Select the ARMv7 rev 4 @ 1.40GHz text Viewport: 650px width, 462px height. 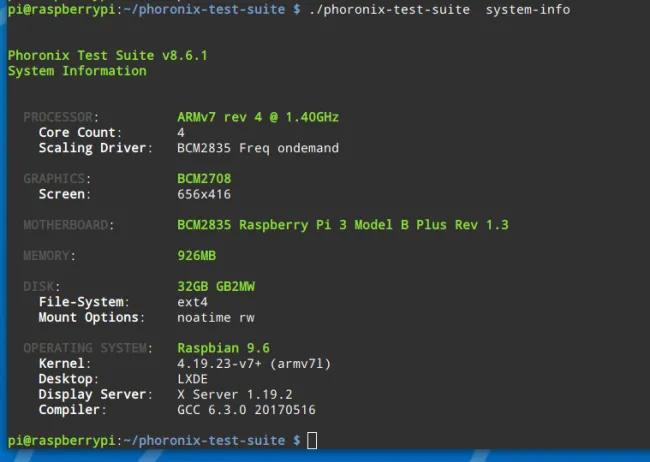pyautogui.click(x=257, y=117)
